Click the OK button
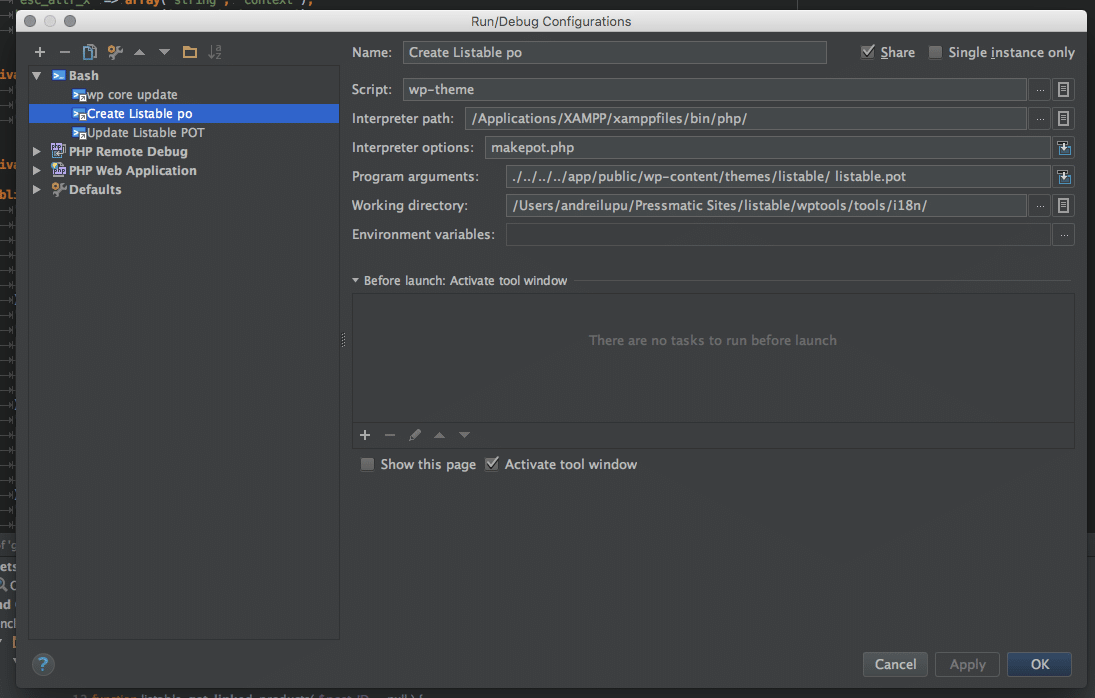 tap(1039, 664)
